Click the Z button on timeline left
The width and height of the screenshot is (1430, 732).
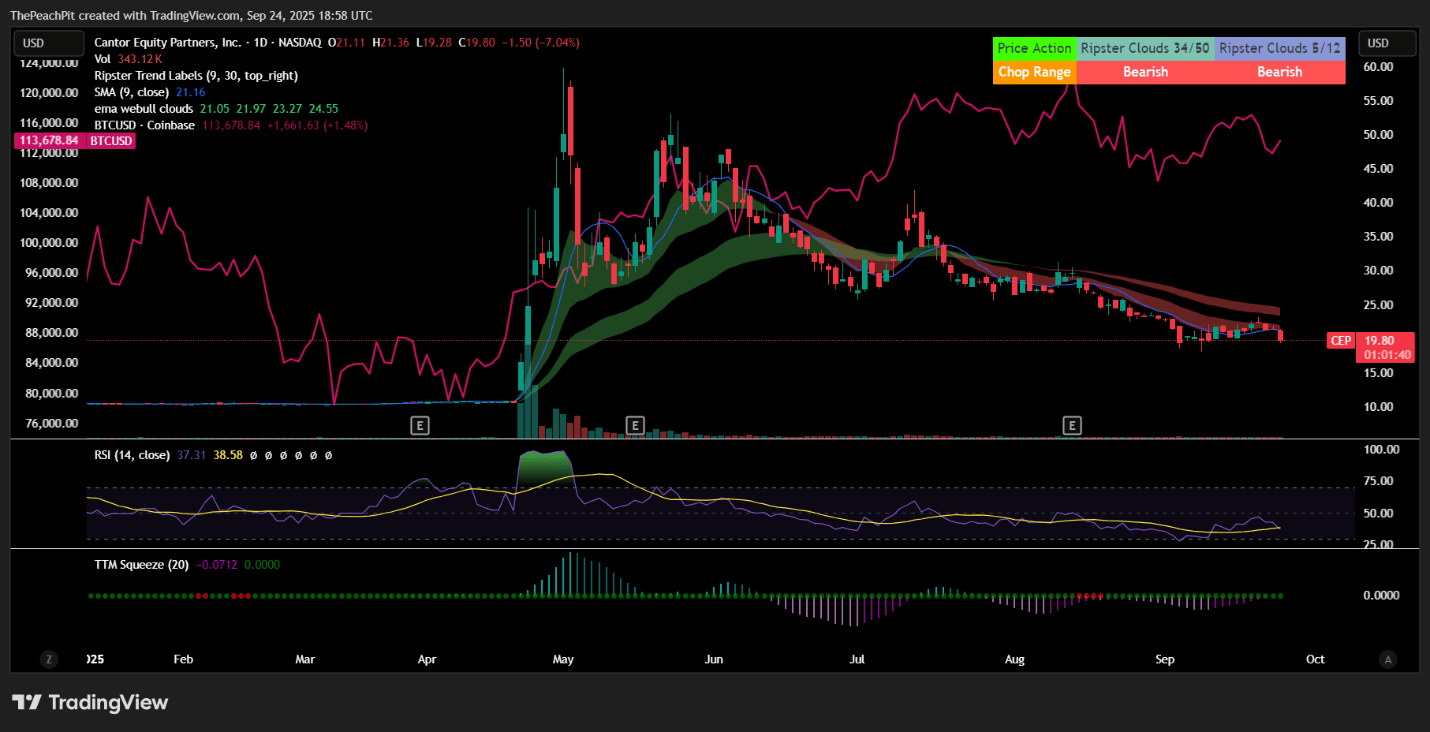(48, 659)
